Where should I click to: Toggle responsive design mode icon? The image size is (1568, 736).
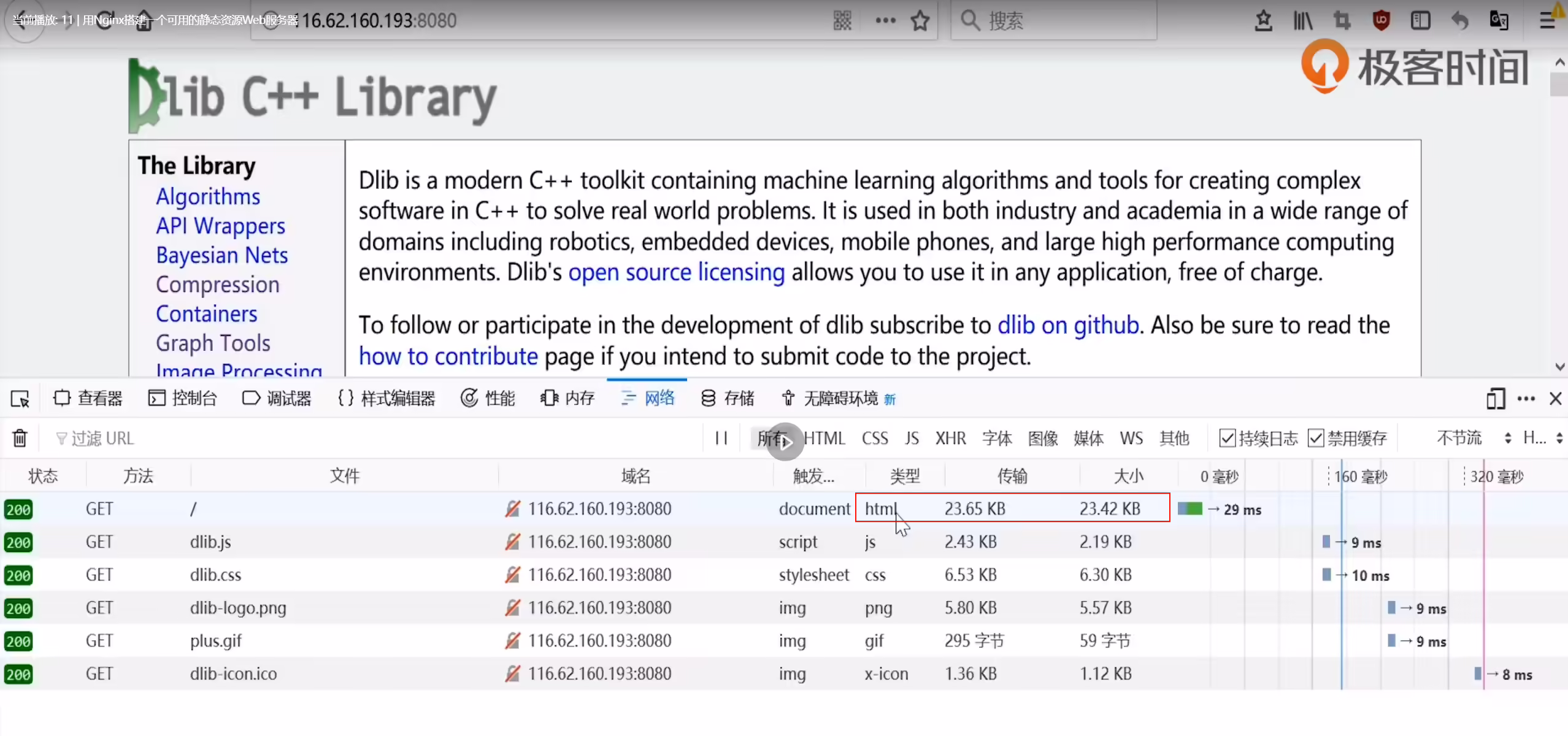[1496, 399]
